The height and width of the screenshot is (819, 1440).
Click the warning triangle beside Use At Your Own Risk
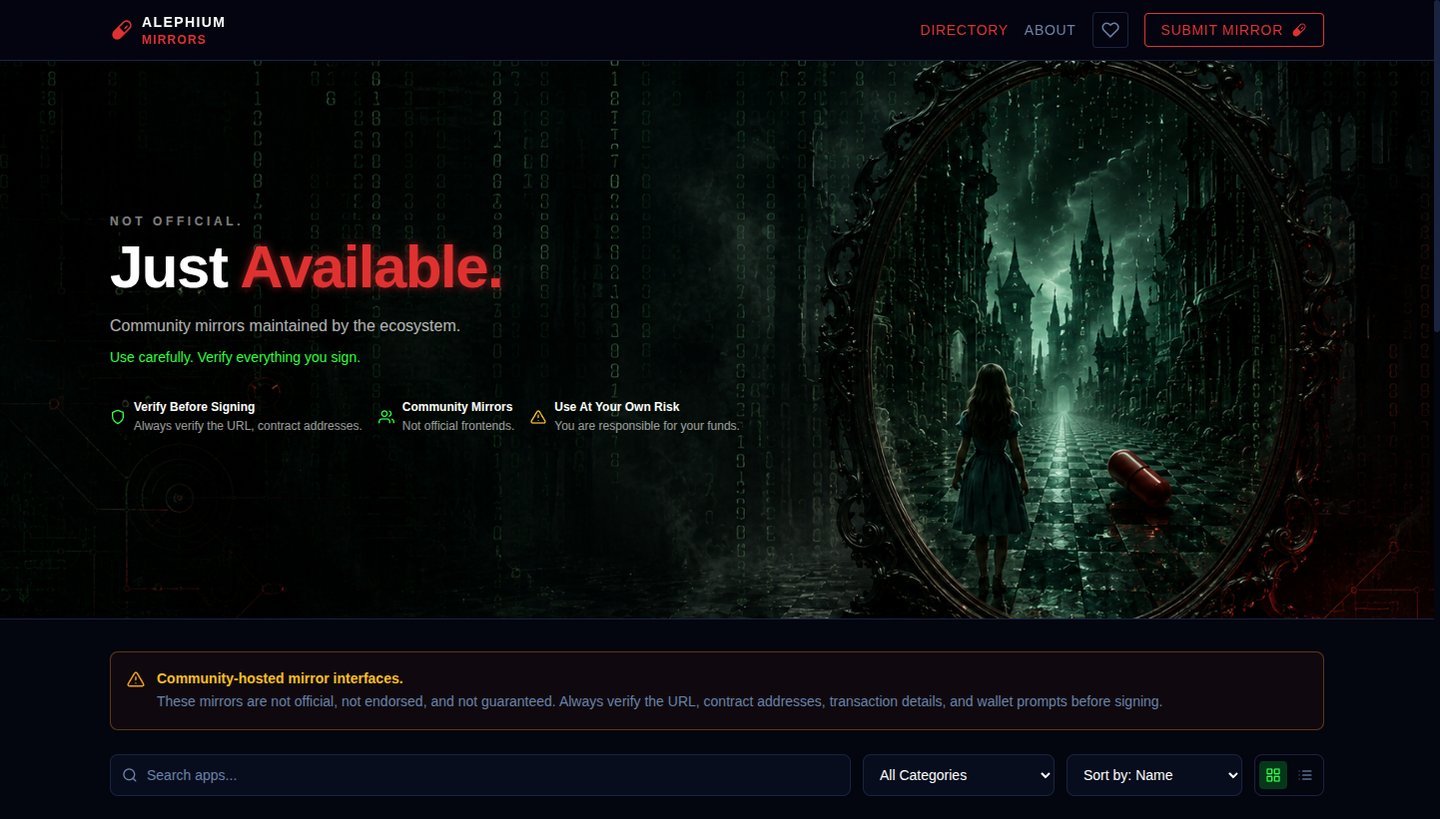tap(538, 416)
